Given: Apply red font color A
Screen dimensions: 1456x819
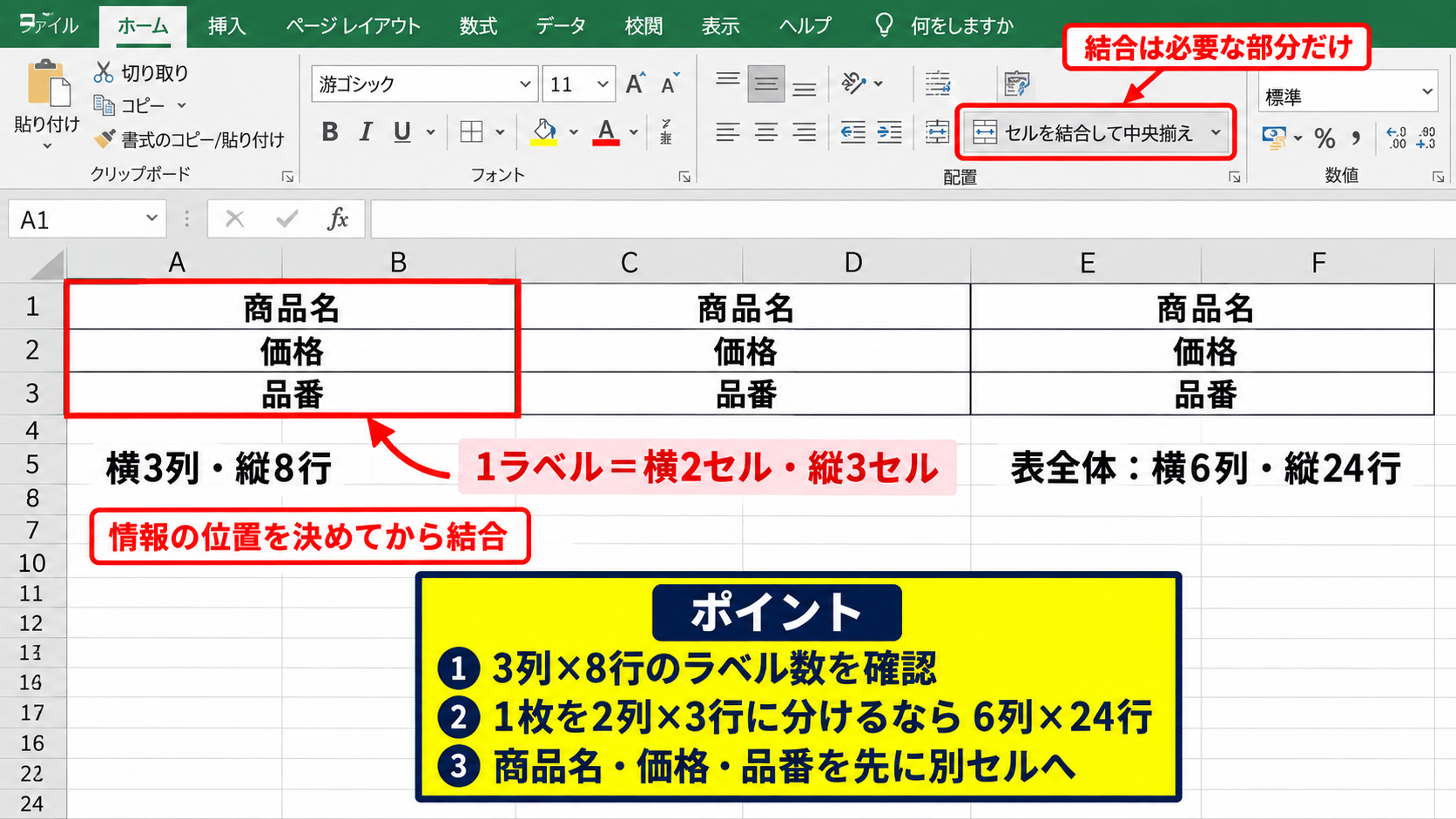Looking at the screenshot, I should (606, 132).
